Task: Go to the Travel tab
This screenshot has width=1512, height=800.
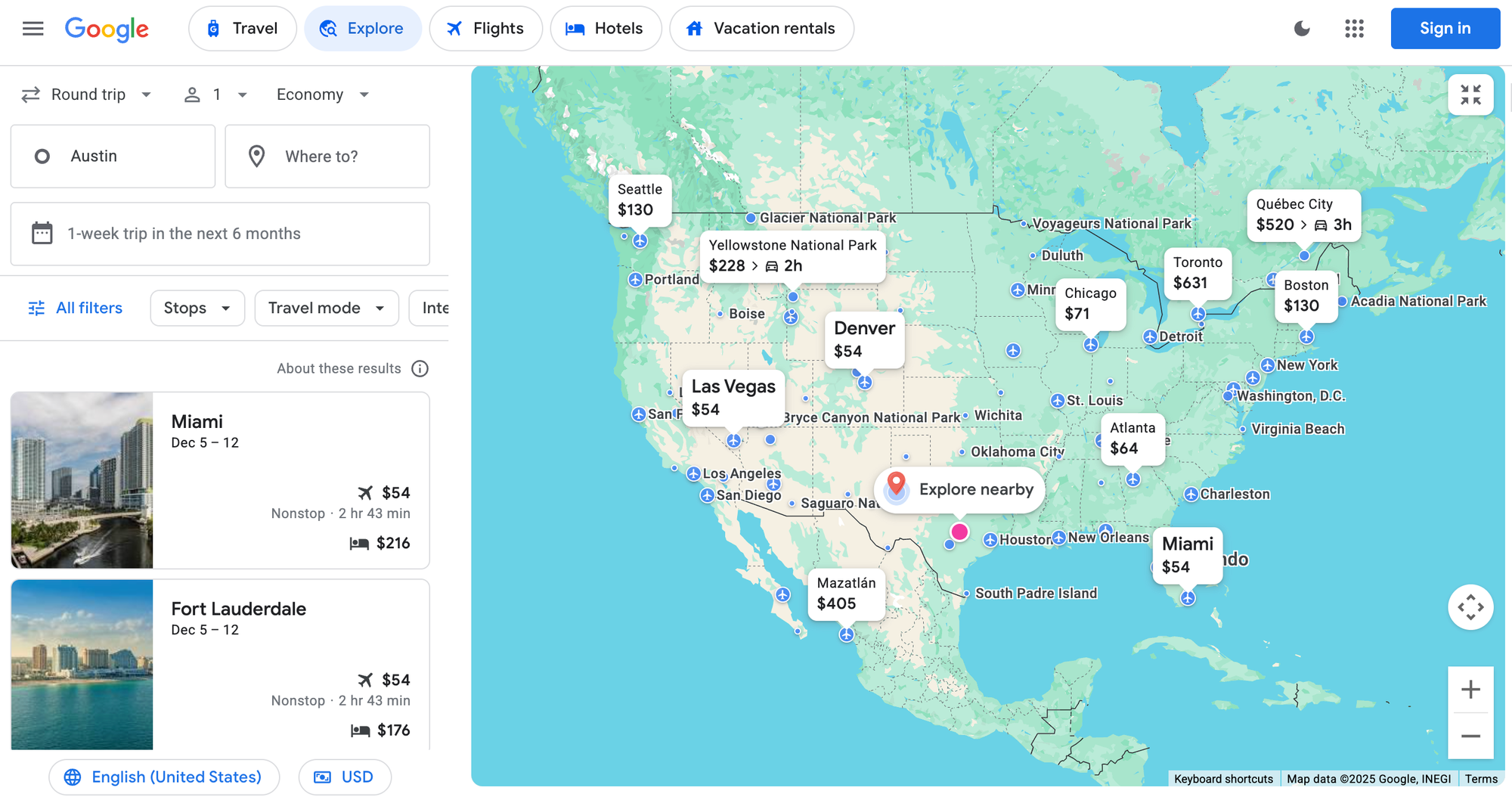Action: pos(243,29)
